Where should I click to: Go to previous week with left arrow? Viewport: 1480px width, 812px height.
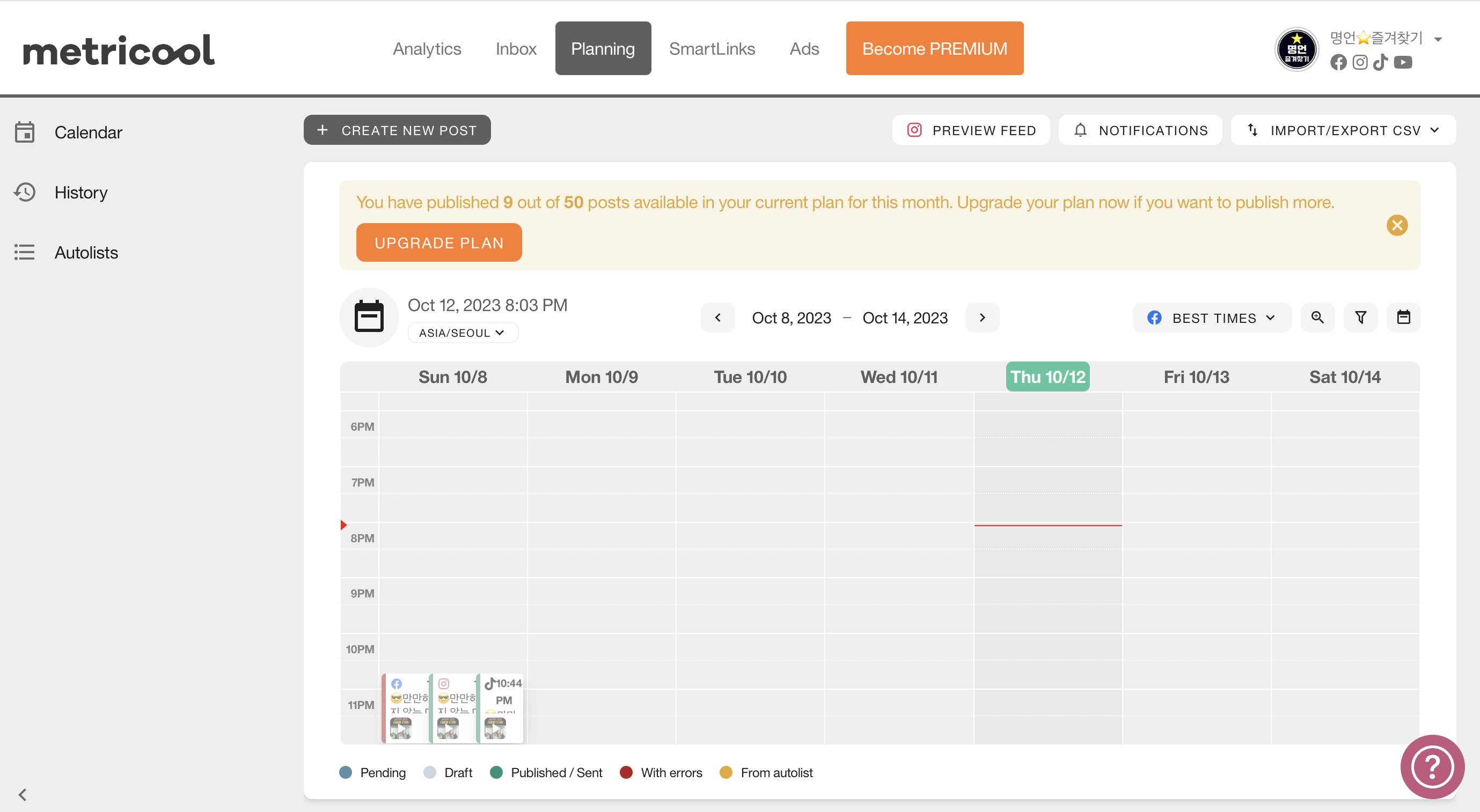717,318
